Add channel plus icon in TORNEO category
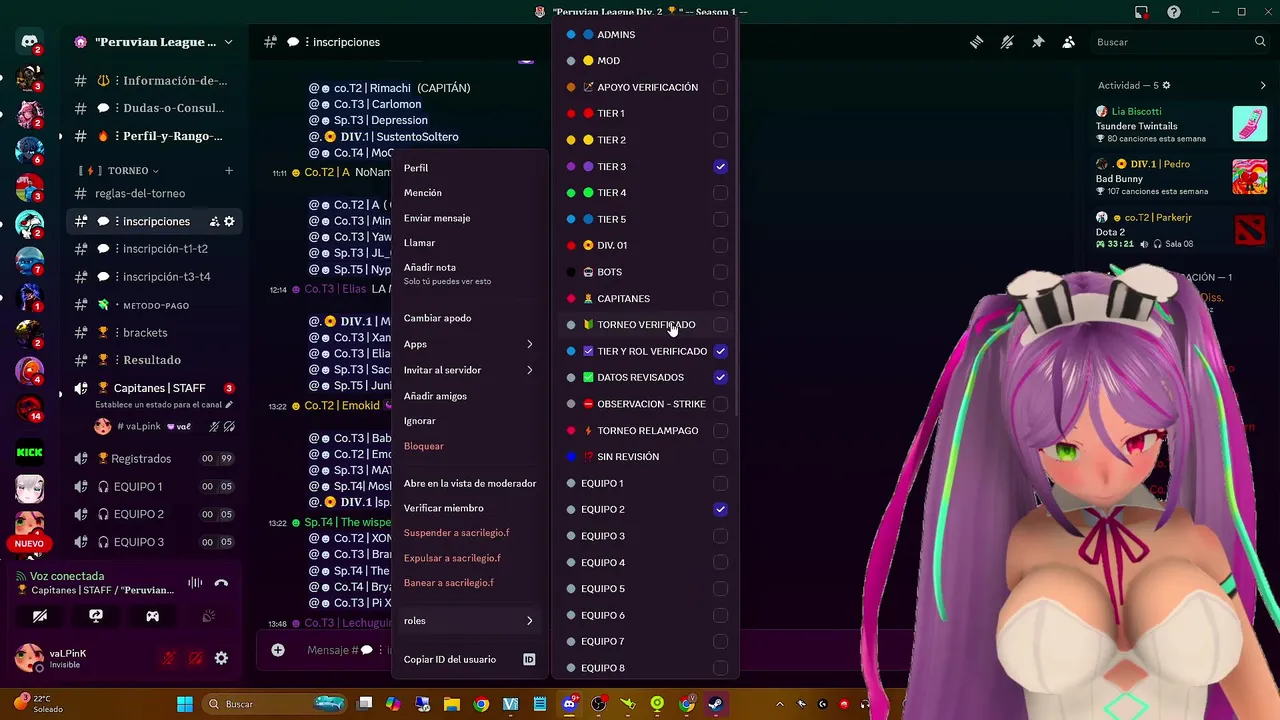 click(228, 171)
